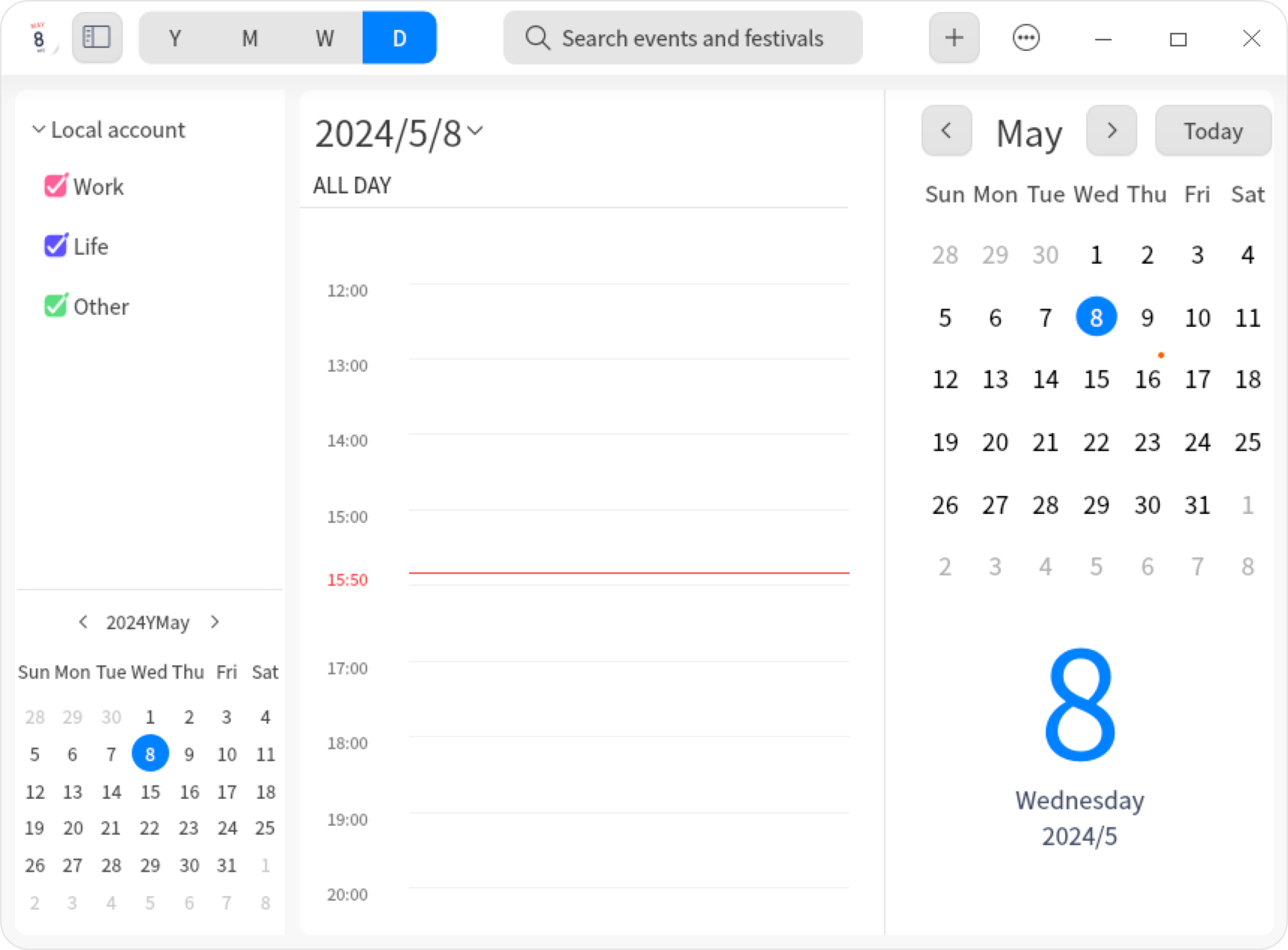
Task: Select May 16 with the orange event dot
Action: click(x=1147, y=379)
